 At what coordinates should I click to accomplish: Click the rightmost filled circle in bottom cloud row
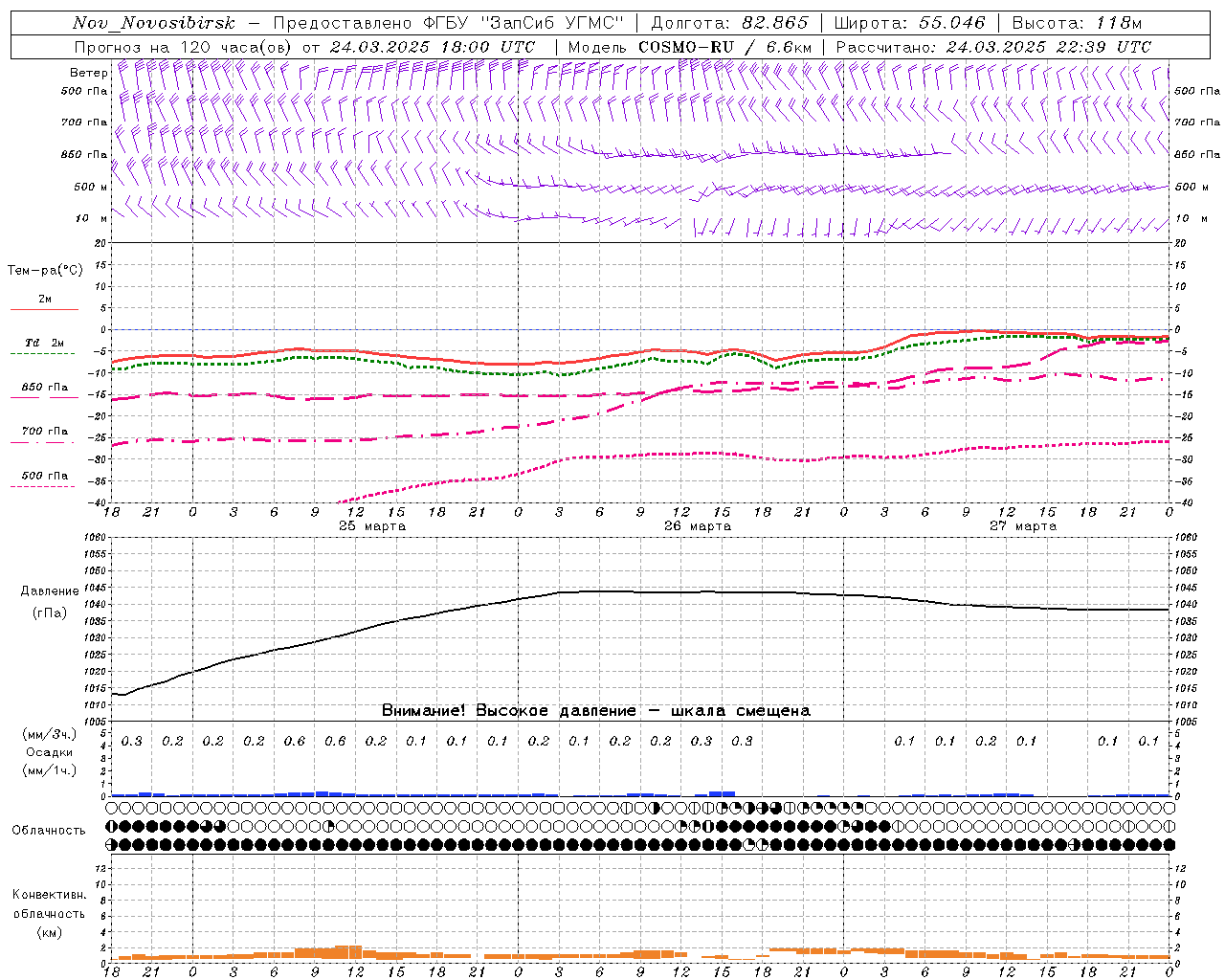tap(1169, 844)
